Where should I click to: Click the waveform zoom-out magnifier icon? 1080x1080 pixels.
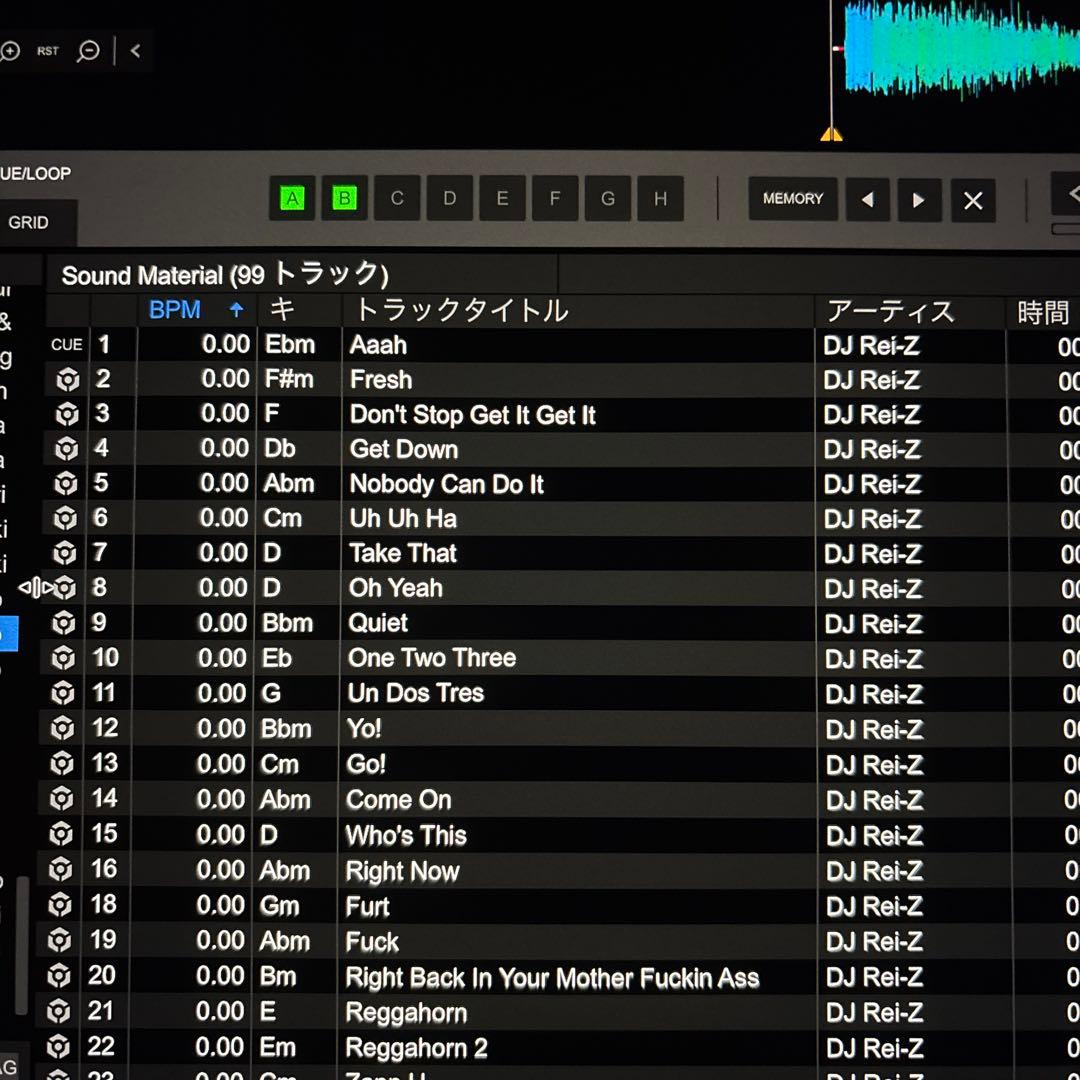(88, 51)
